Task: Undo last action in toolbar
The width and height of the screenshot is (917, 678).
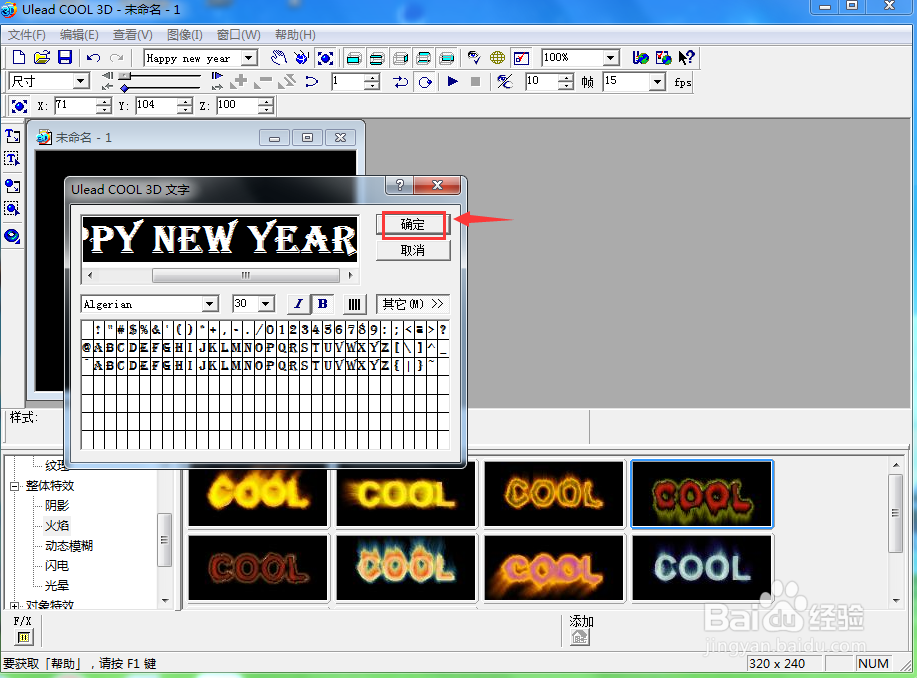Action: pos(93,57)
